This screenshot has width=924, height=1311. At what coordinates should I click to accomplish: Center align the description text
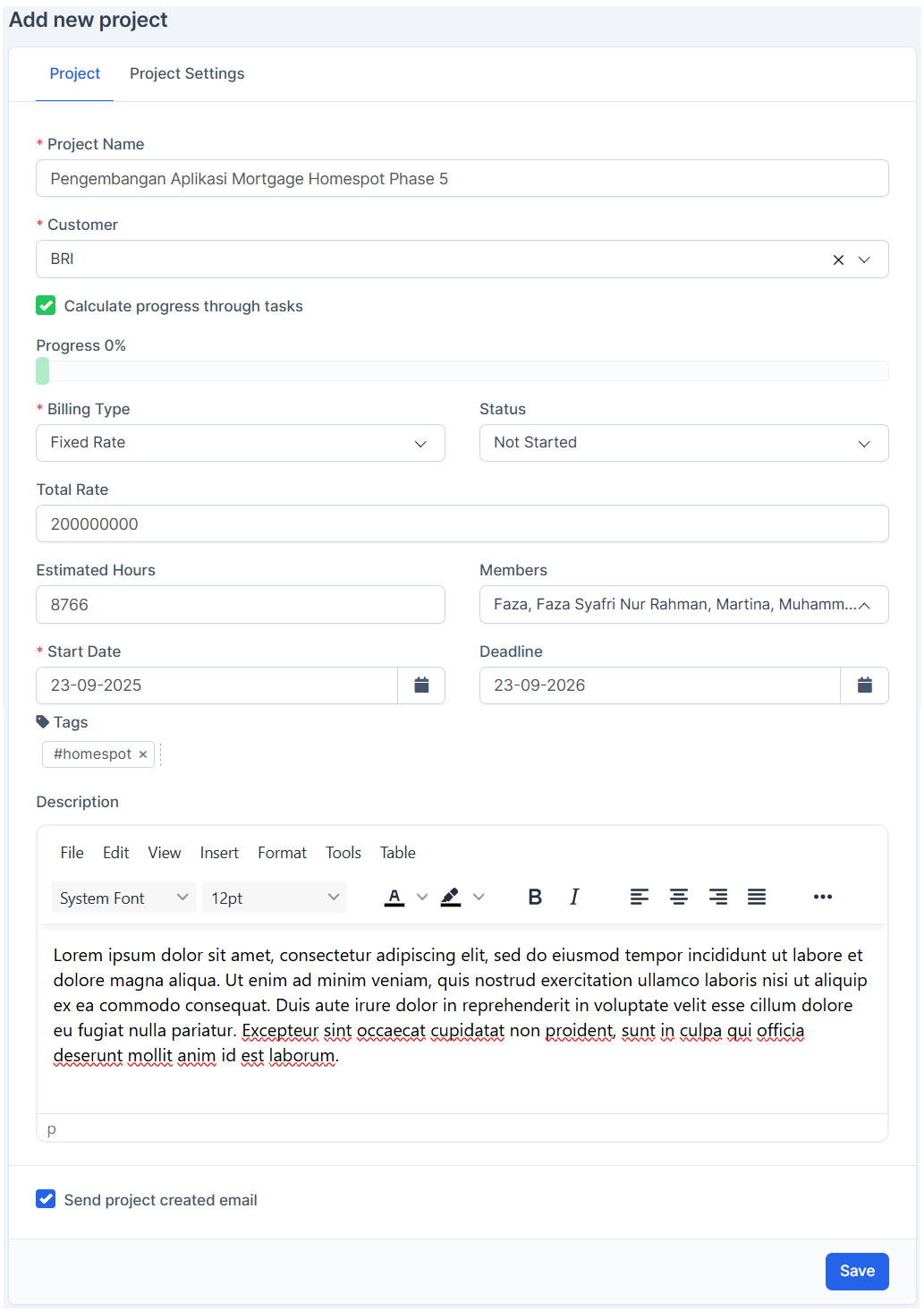click(x=679, y=897)
